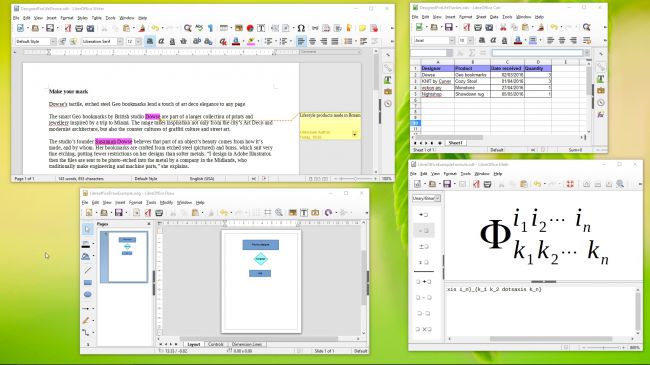Toggle Italic in the Calc toolbar
This screenshot has width=650, height=365.
pos(493,40)
